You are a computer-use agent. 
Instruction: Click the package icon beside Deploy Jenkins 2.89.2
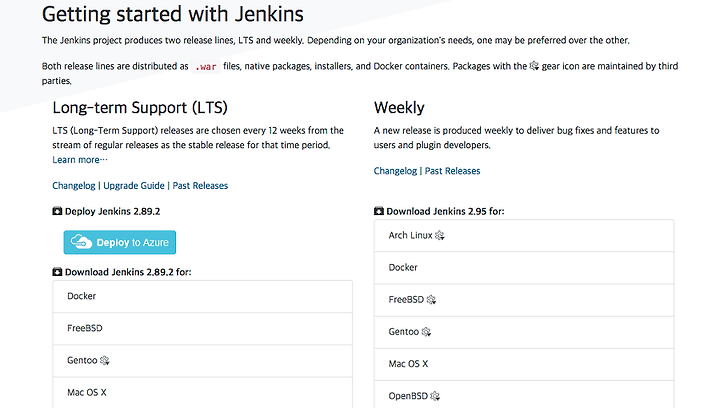tap(57, 211)
